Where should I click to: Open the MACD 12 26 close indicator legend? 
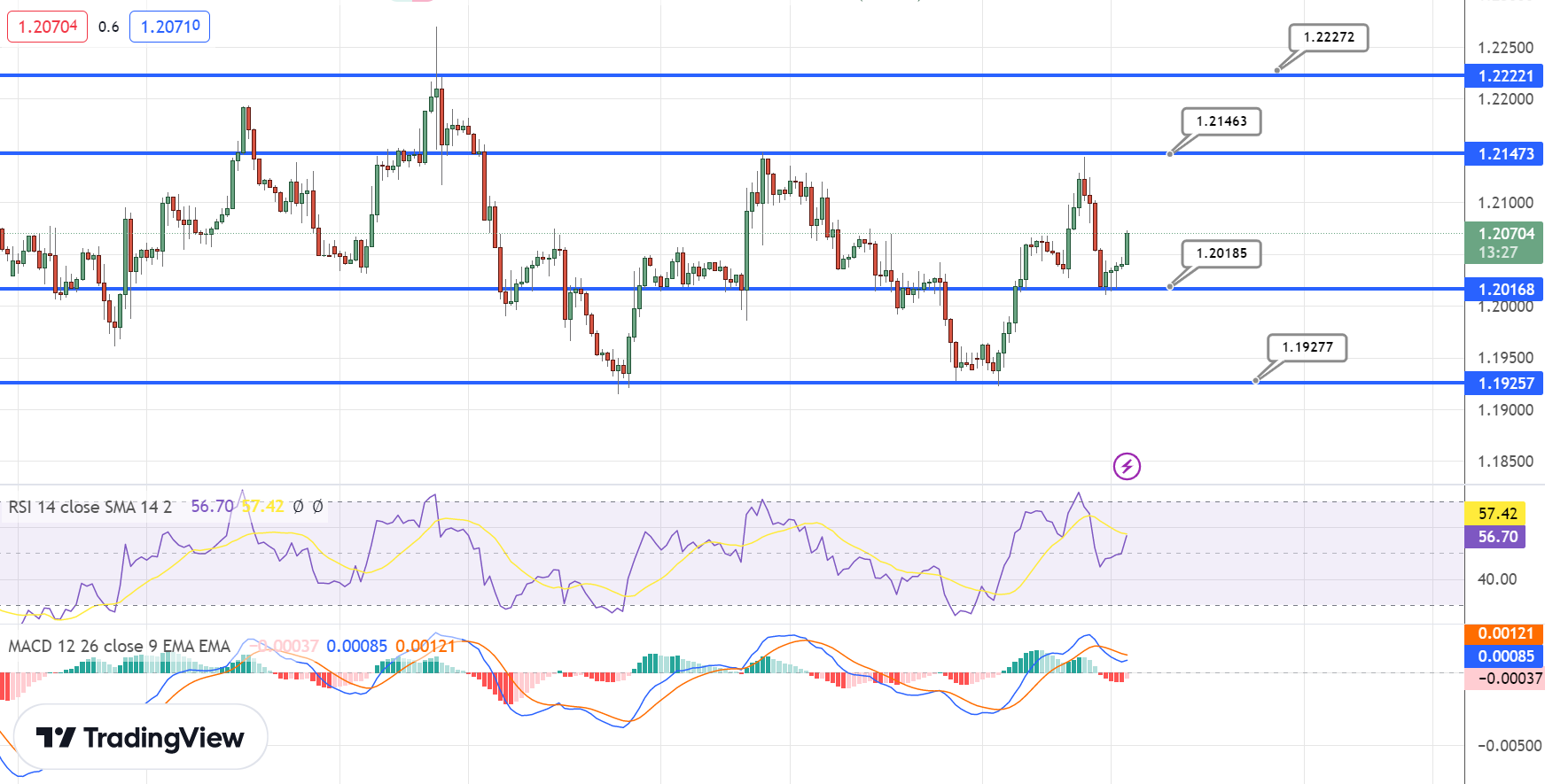pos(119,646)
